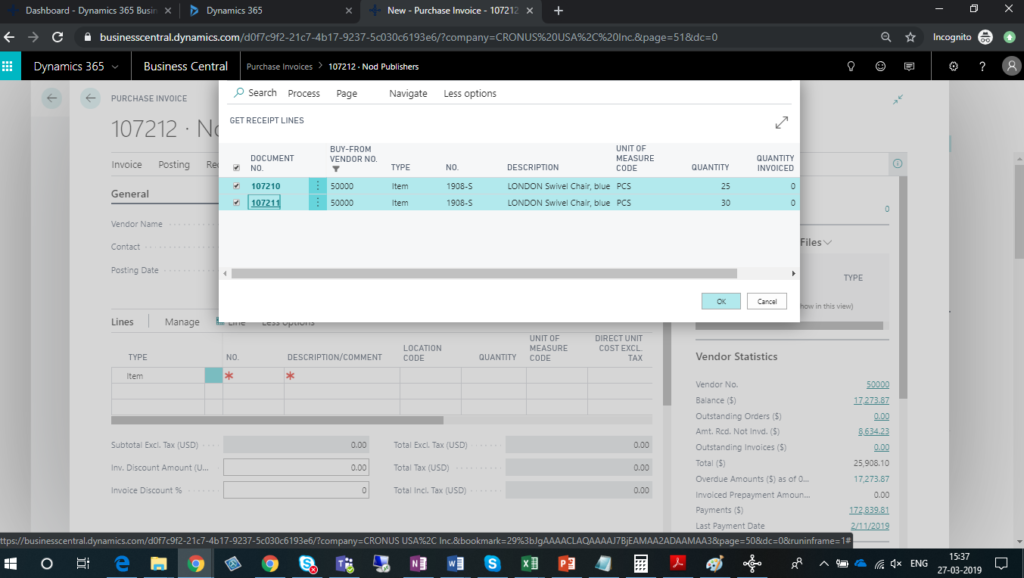Image resolution: width=1024 pixels, height=578 pixels.
Task: Open row options for document 107210
Action: [x=318, y=186]
